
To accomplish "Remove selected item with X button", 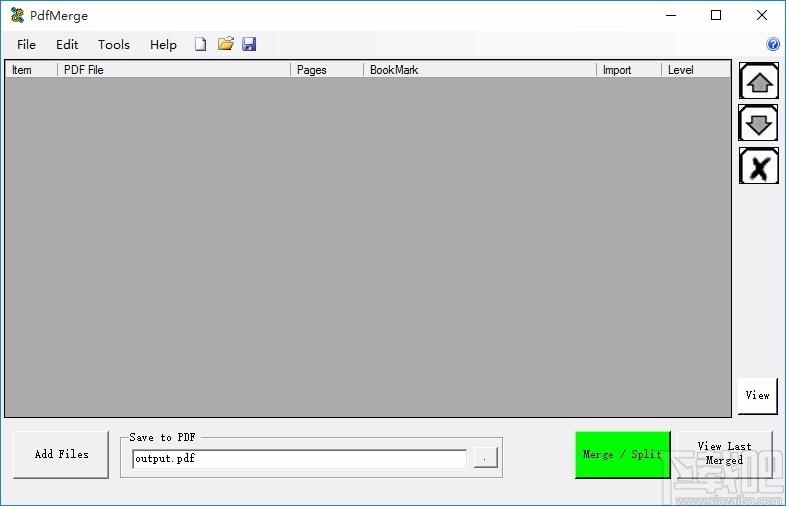I will [x=759, y=166].
